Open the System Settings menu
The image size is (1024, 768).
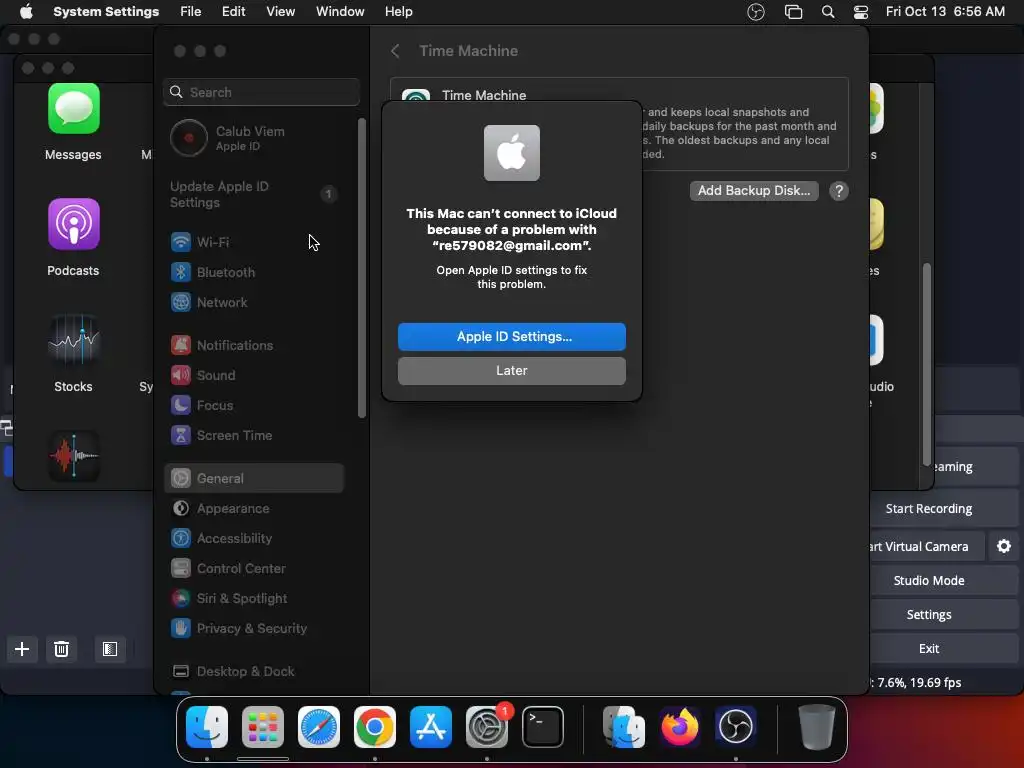[106, 12]
